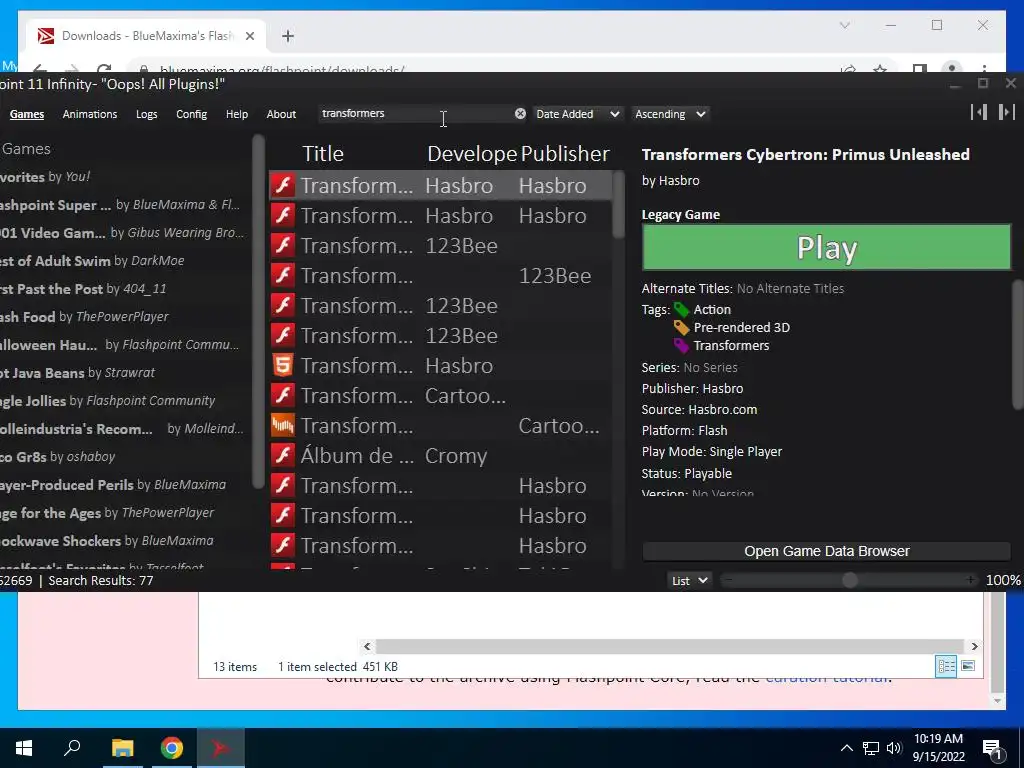
Task: Select the HTML5 Transformers game by Hasbro
Action: 441,366
